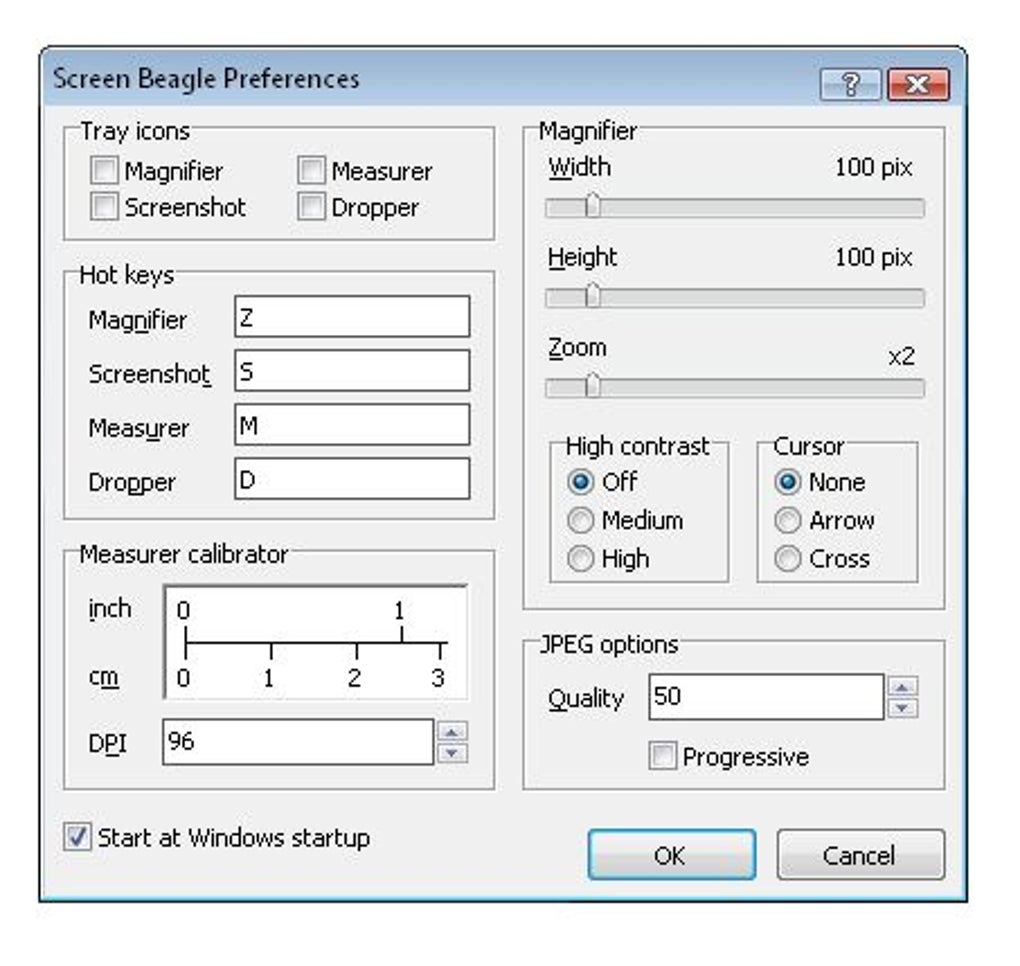Enable Progressive JPEG option

[x=662, y=756]
